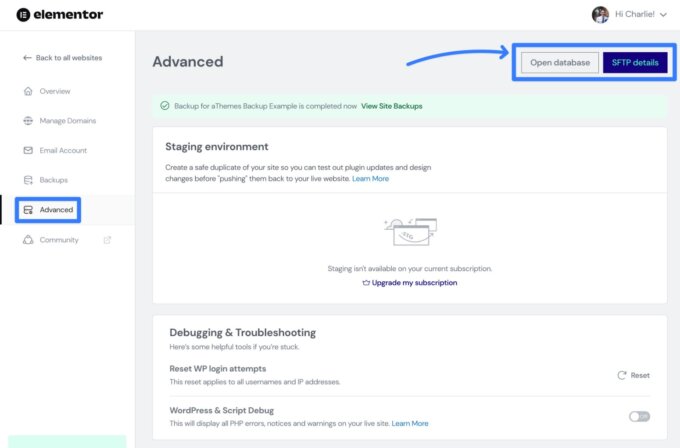Open the user avatar profile picture

pyautogui.click(x=600, y=15)
